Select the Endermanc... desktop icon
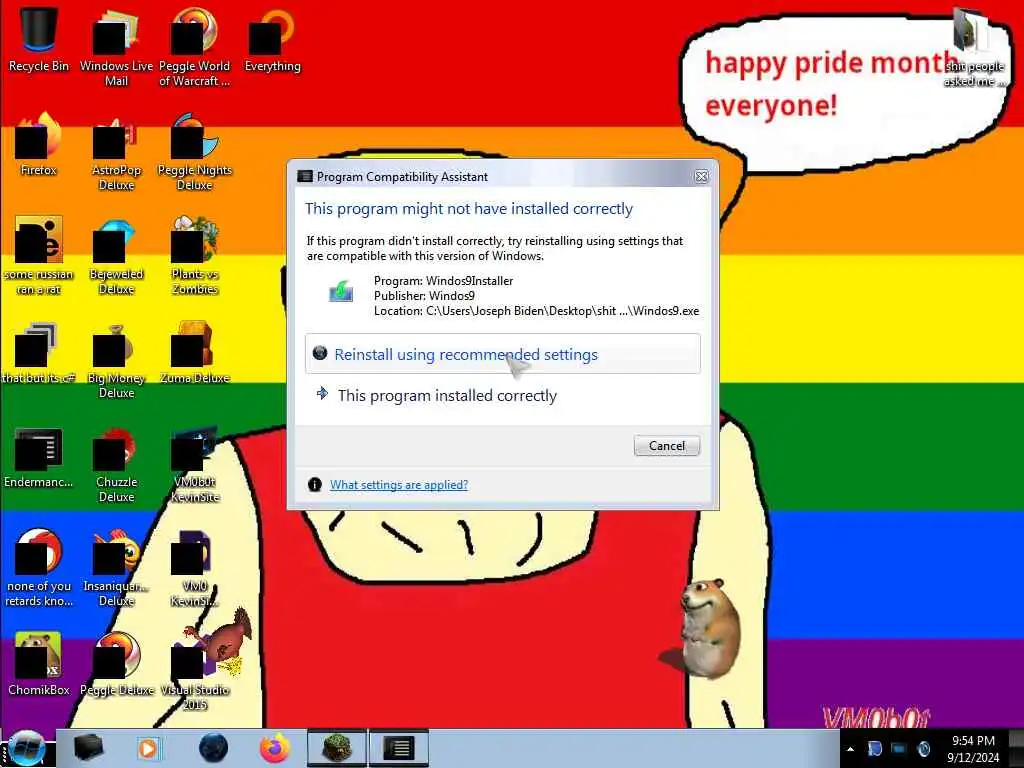 coord(39,457)
